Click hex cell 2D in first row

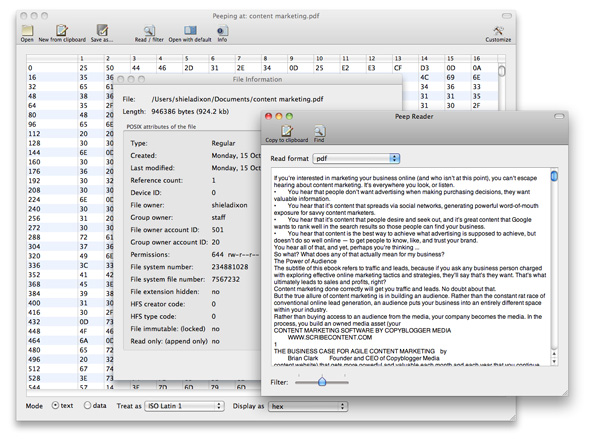[x=189, y=68]
